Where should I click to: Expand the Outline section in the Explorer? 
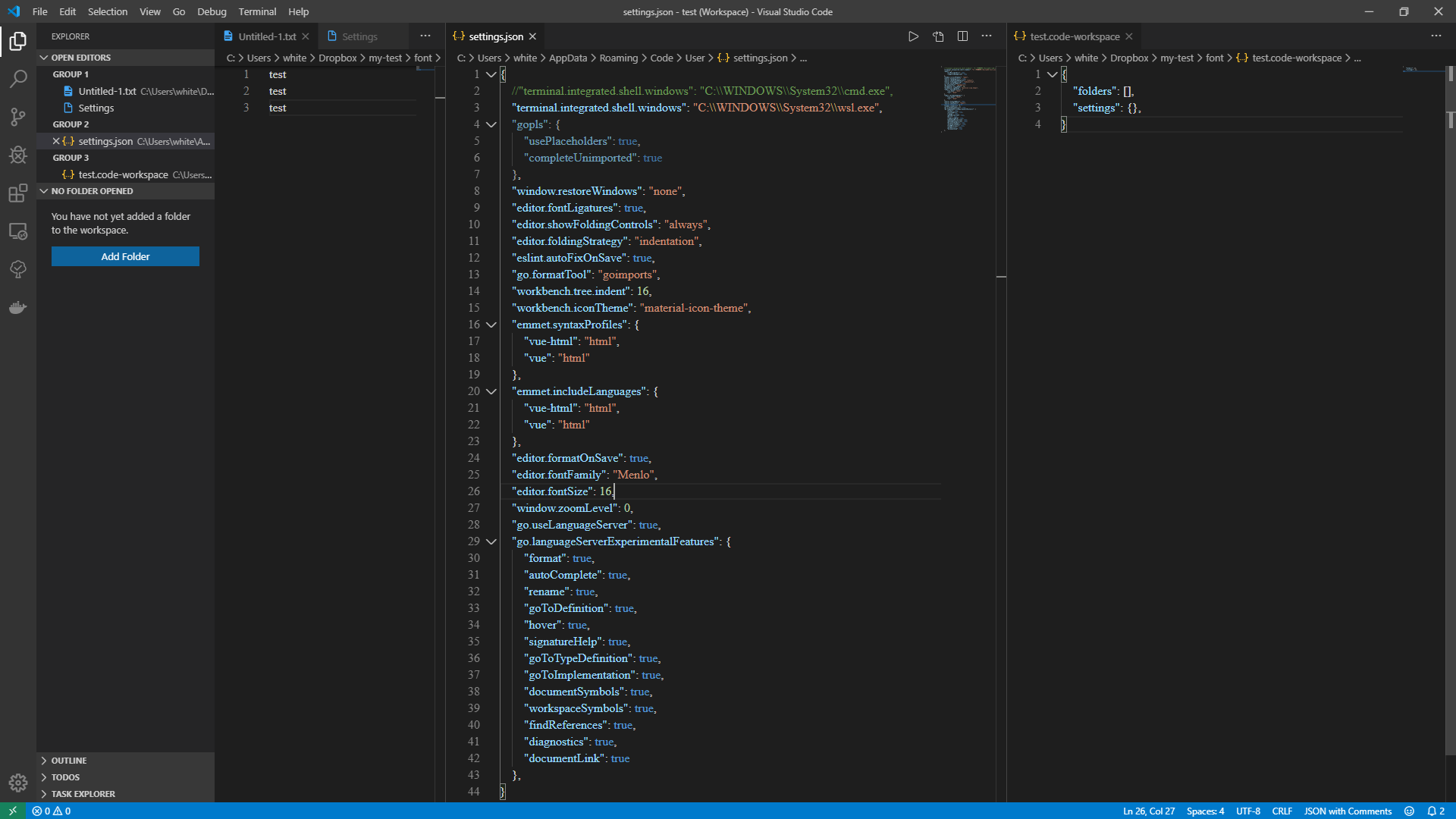68,760
